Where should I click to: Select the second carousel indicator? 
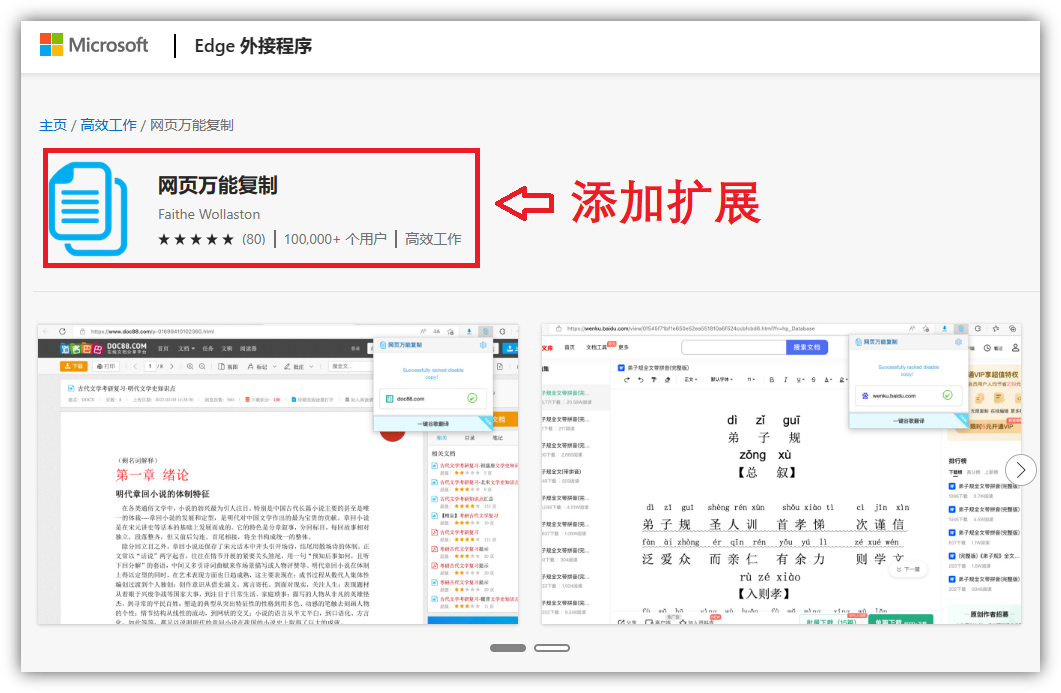coord(551,648)
